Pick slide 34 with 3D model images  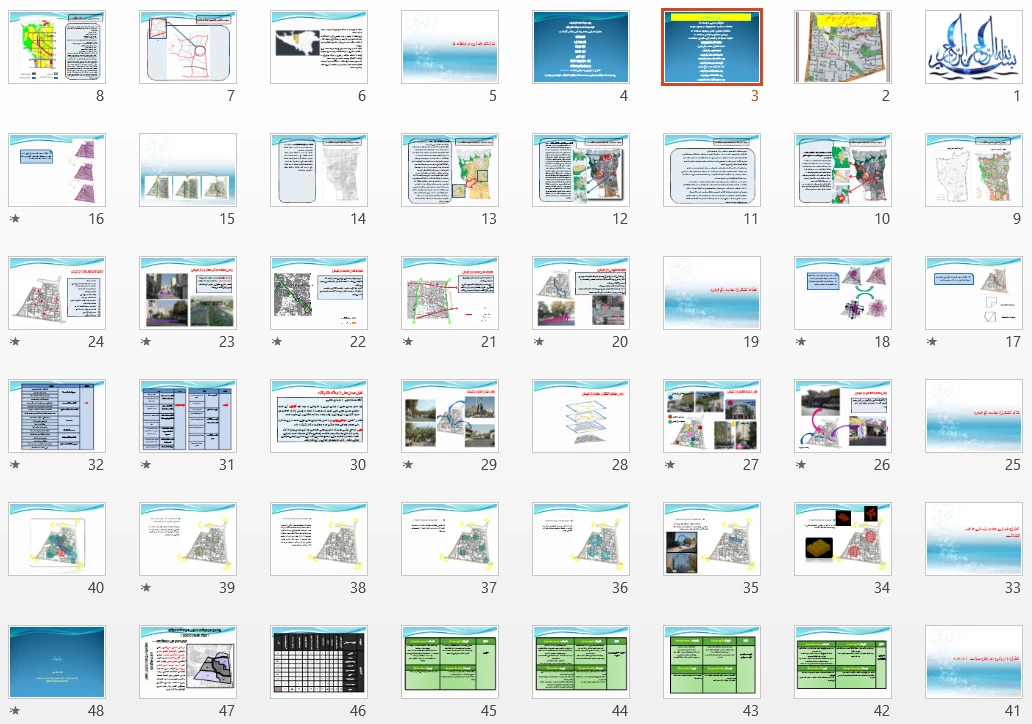[842, 539]
